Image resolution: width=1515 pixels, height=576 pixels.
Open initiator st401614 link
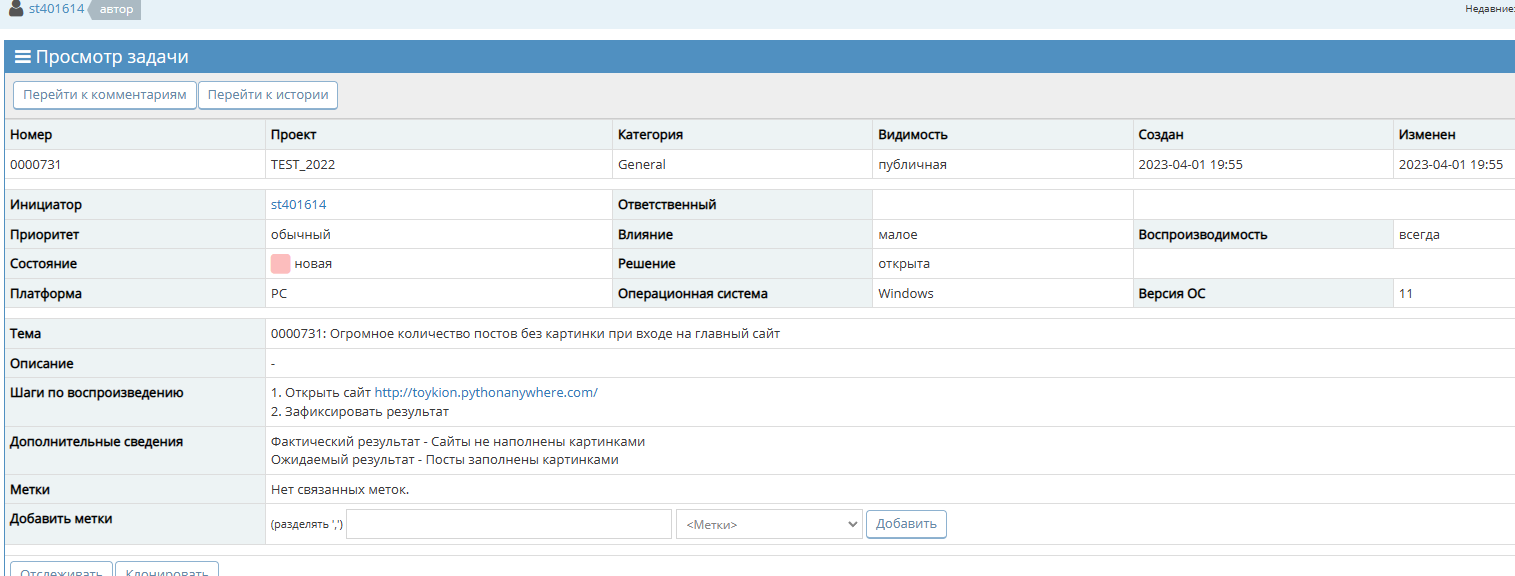pyautogui.click(x=298, y=205)
